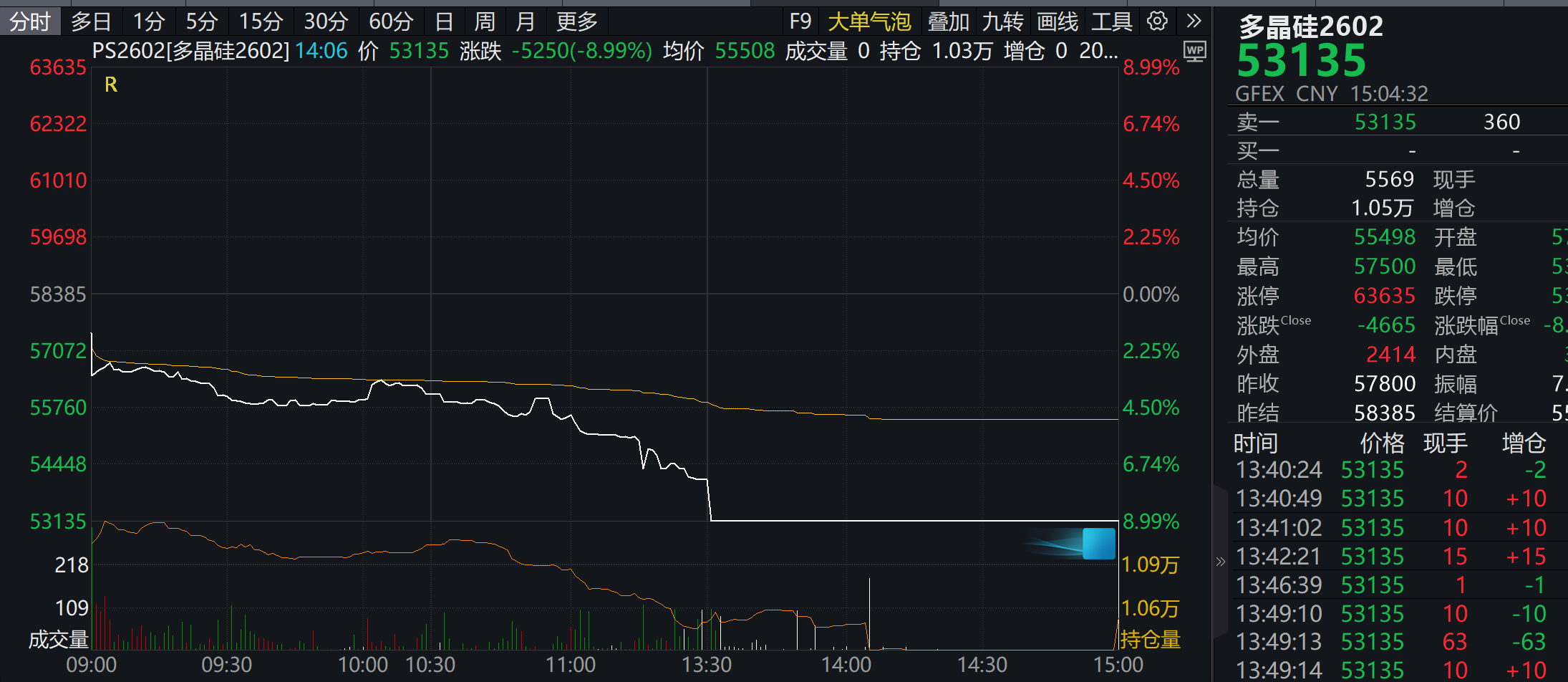
Task: Select the 60分 period tab
Action: 390,22
